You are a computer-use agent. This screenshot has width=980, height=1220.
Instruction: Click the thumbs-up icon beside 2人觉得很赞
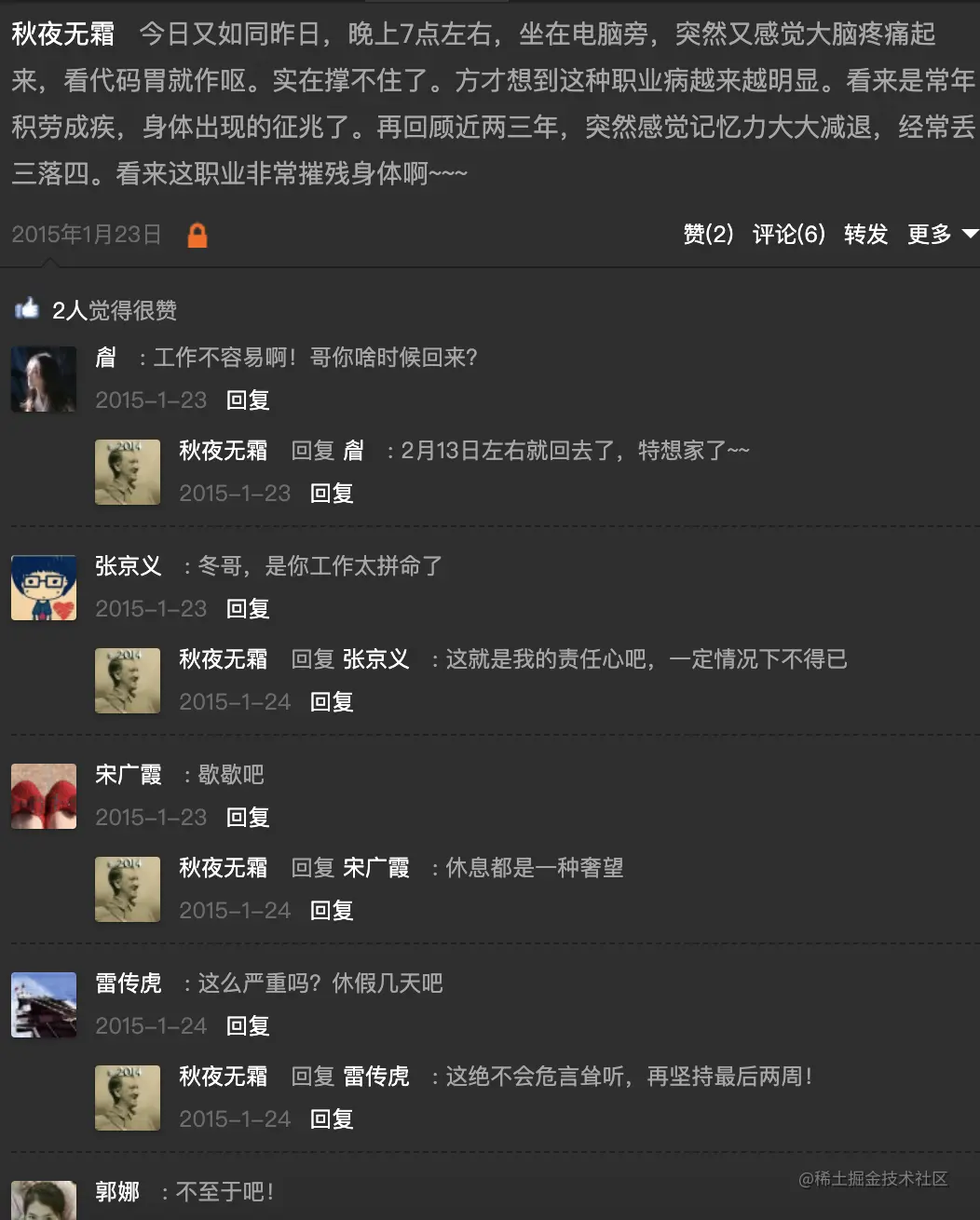27,308
